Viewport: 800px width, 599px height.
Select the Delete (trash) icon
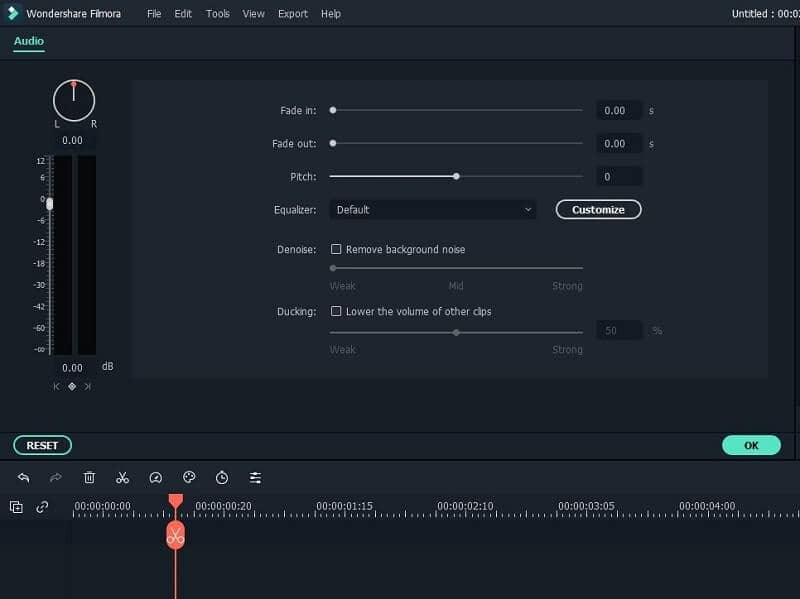tap(89, 478)
